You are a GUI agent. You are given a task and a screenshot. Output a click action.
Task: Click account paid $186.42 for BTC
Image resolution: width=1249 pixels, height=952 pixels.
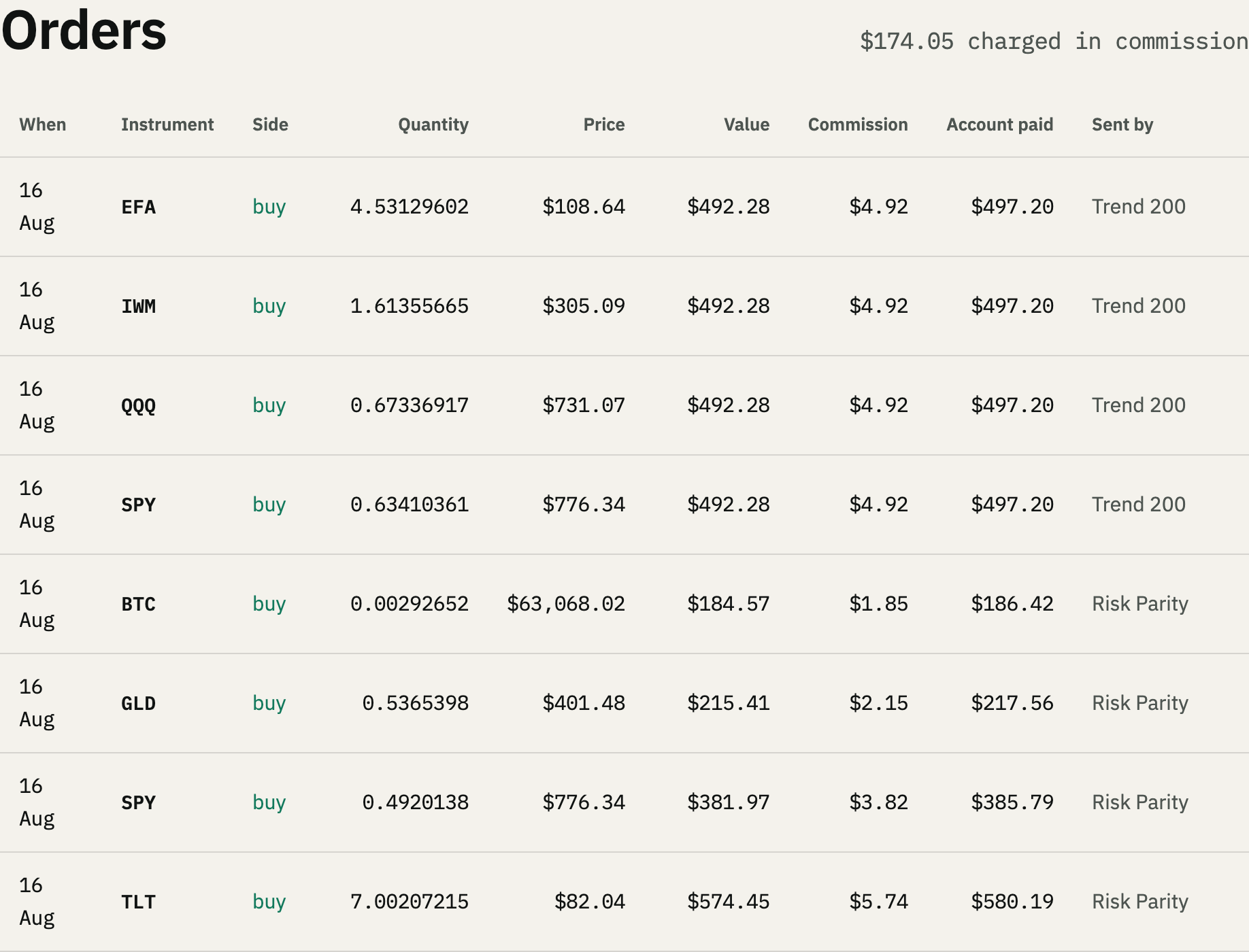pos(1012,604)
